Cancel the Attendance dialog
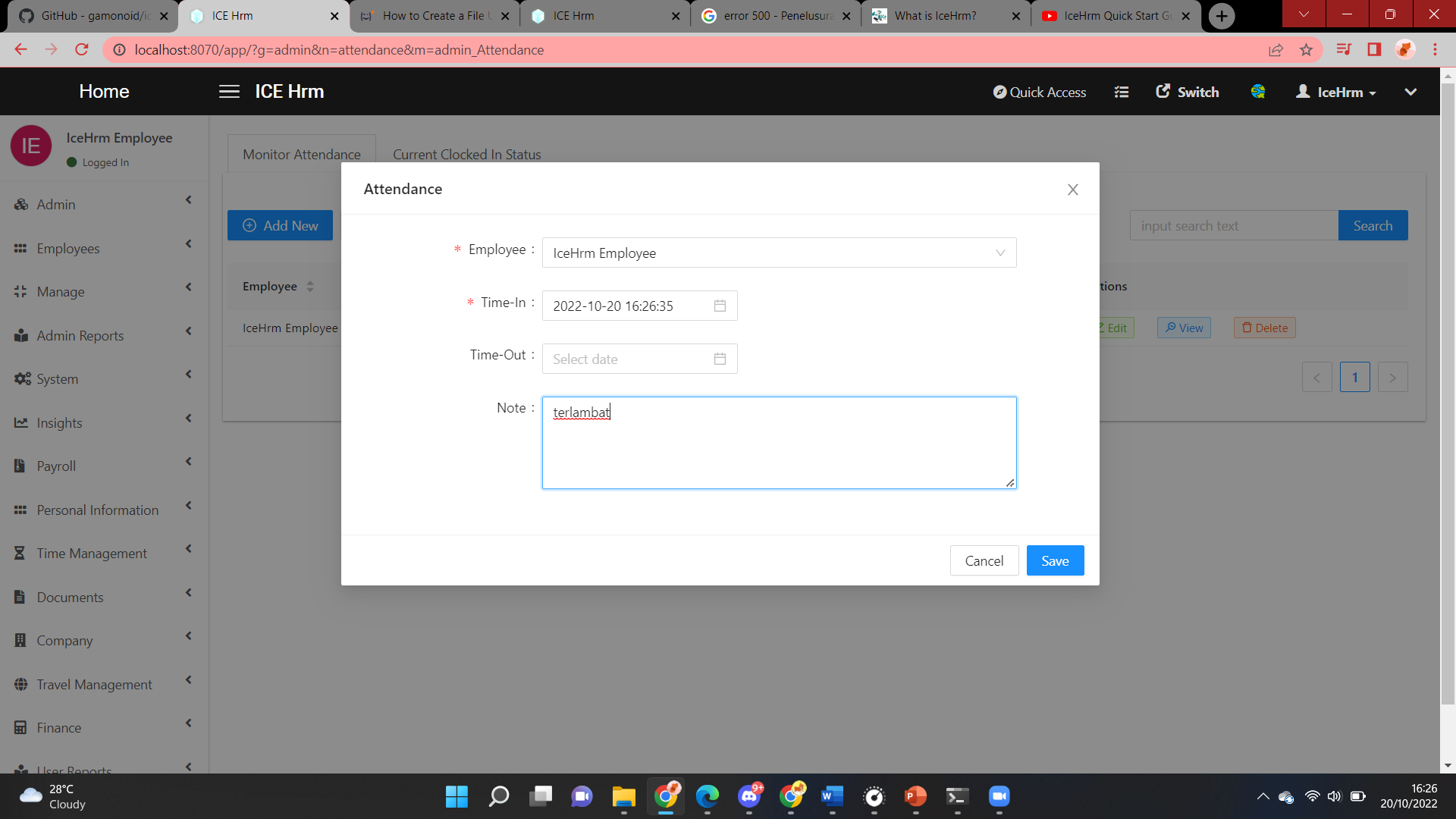 [x=984, y=561]
